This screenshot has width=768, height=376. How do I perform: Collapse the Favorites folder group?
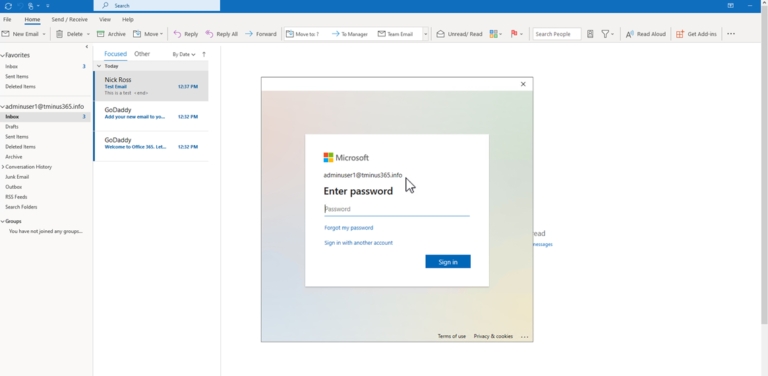coord(2,55)
